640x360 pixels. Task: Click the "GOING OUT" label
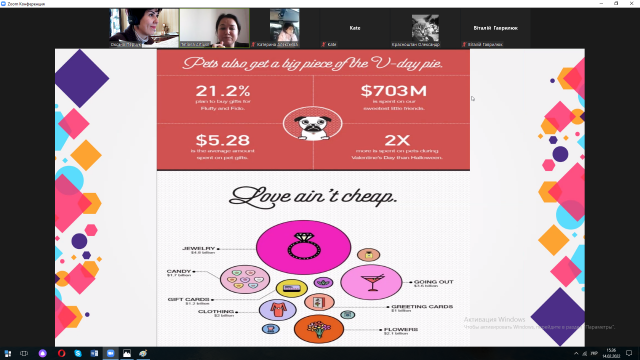click(433, 282)
